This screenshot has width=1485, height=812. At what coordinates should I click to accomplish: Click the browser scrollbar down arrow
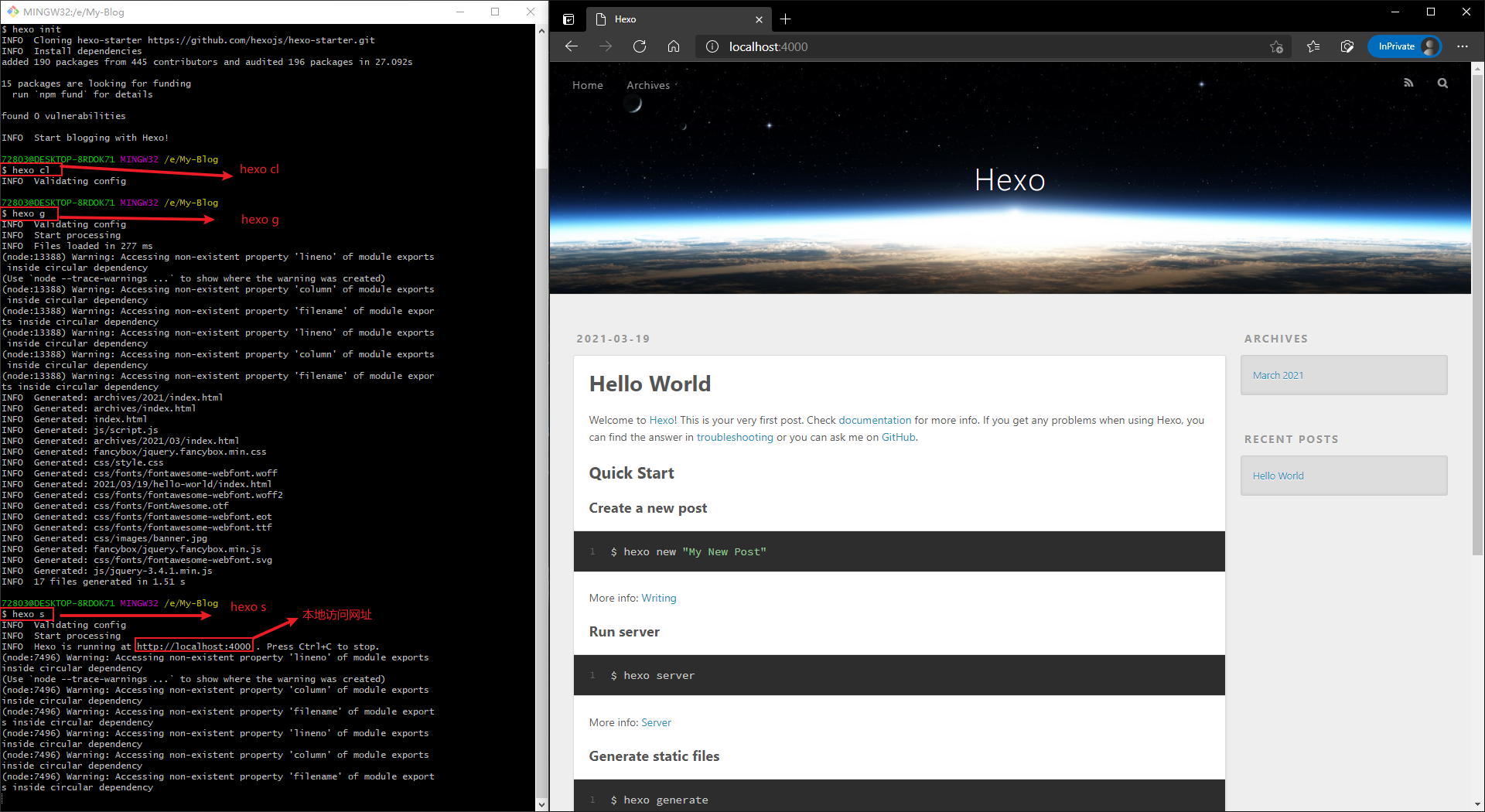(1477, 805)
